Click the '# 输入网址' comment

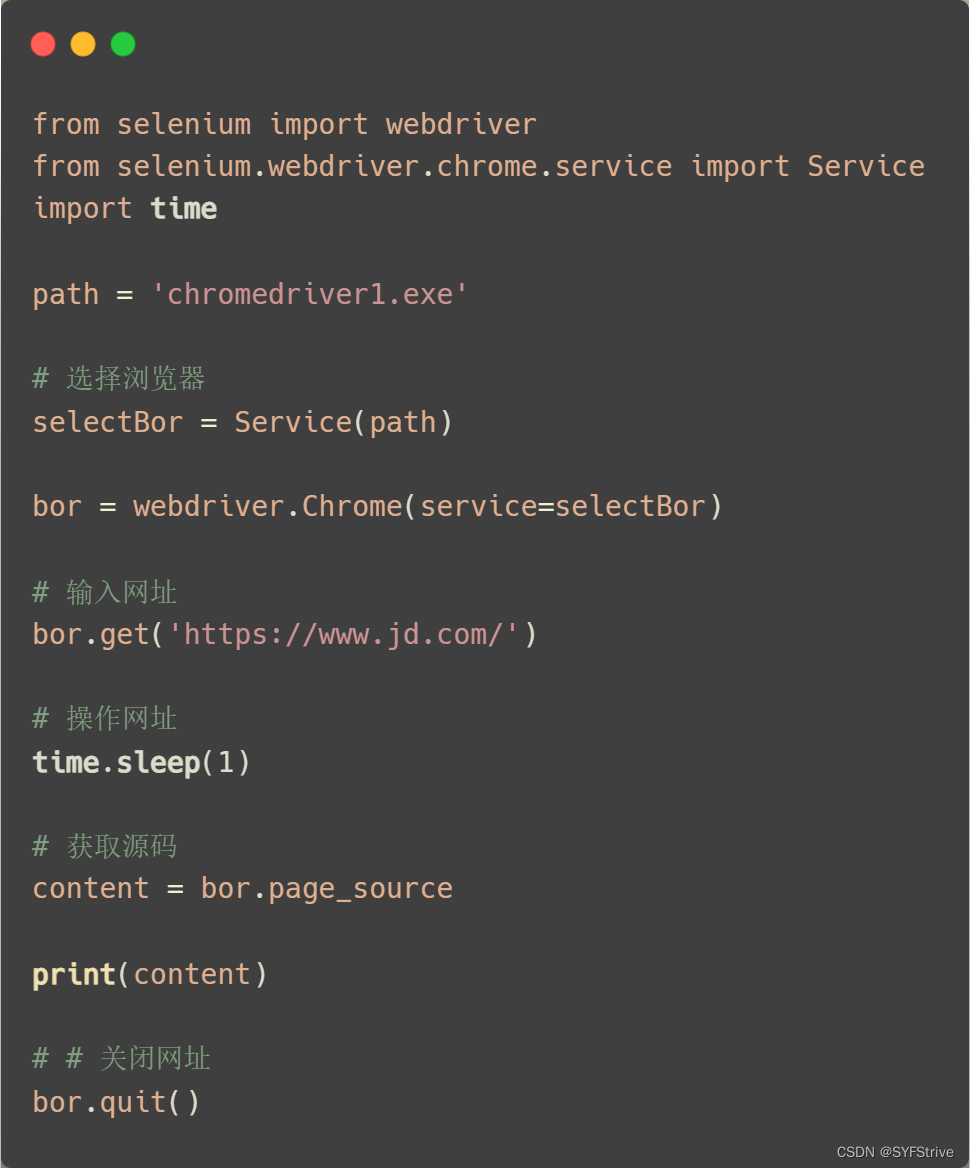pyautogui.click(x=105, y=592)
